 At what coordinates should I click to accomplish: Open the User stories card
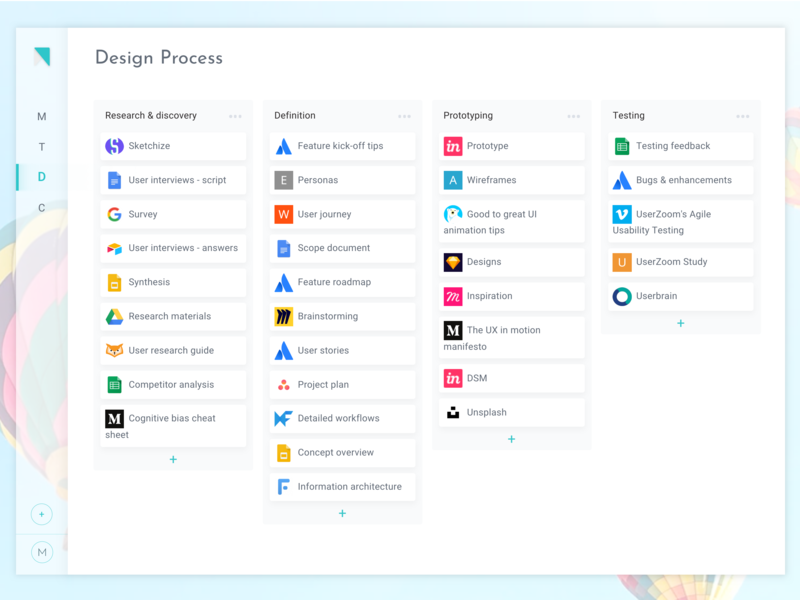[342, 351]
